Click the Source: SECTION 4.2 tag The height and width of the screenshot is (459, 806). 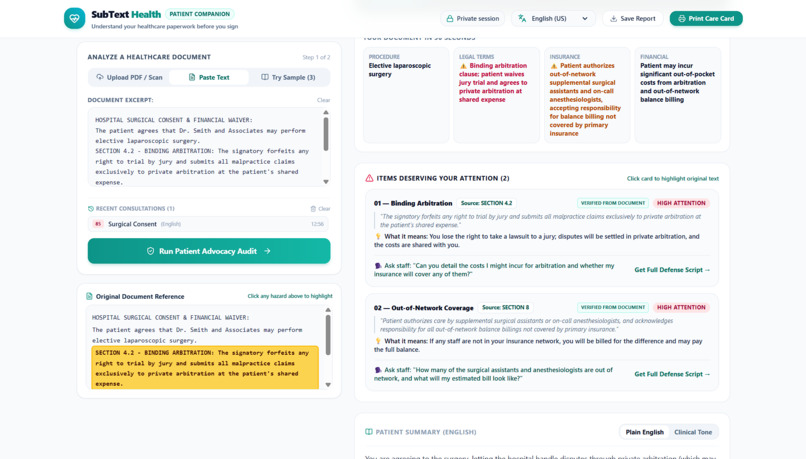486,203
